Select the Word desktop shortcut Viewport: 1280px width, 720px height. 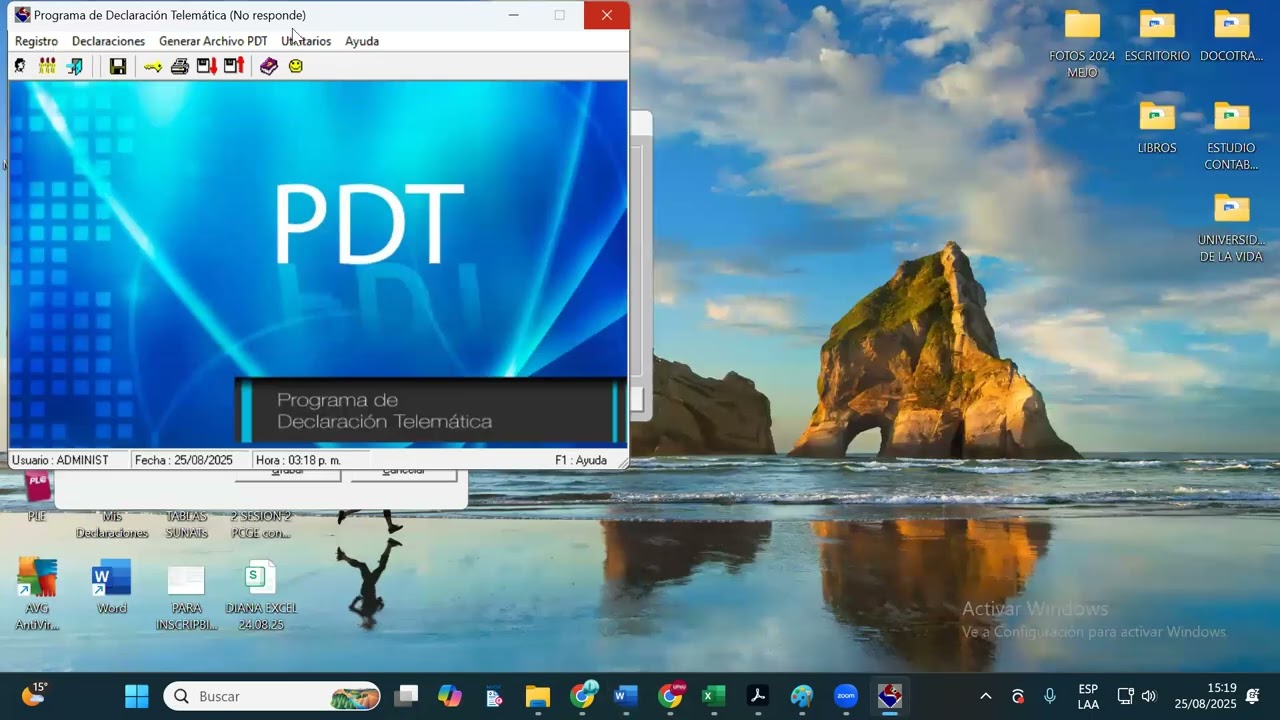112,586
